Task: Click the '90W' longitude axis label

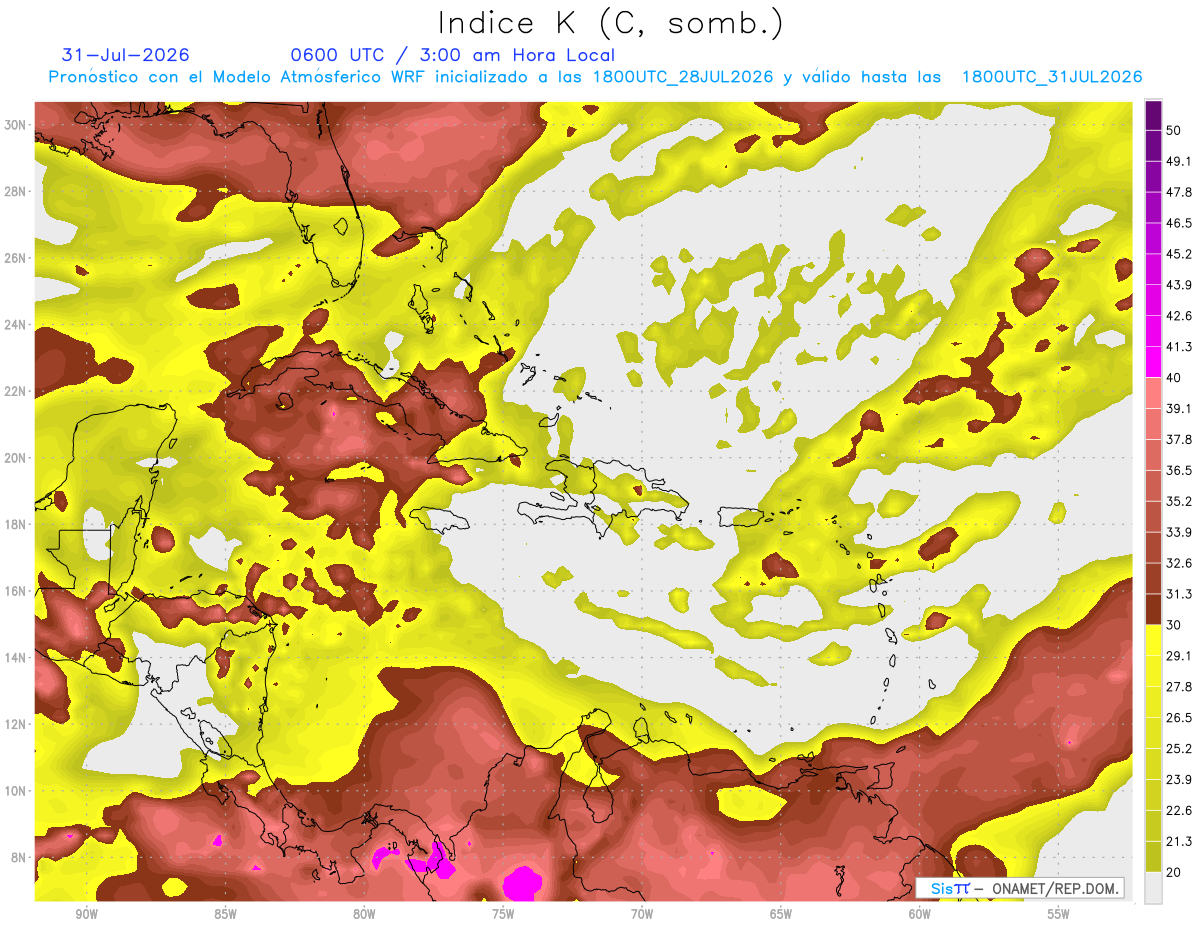Action: coord(87,914)
